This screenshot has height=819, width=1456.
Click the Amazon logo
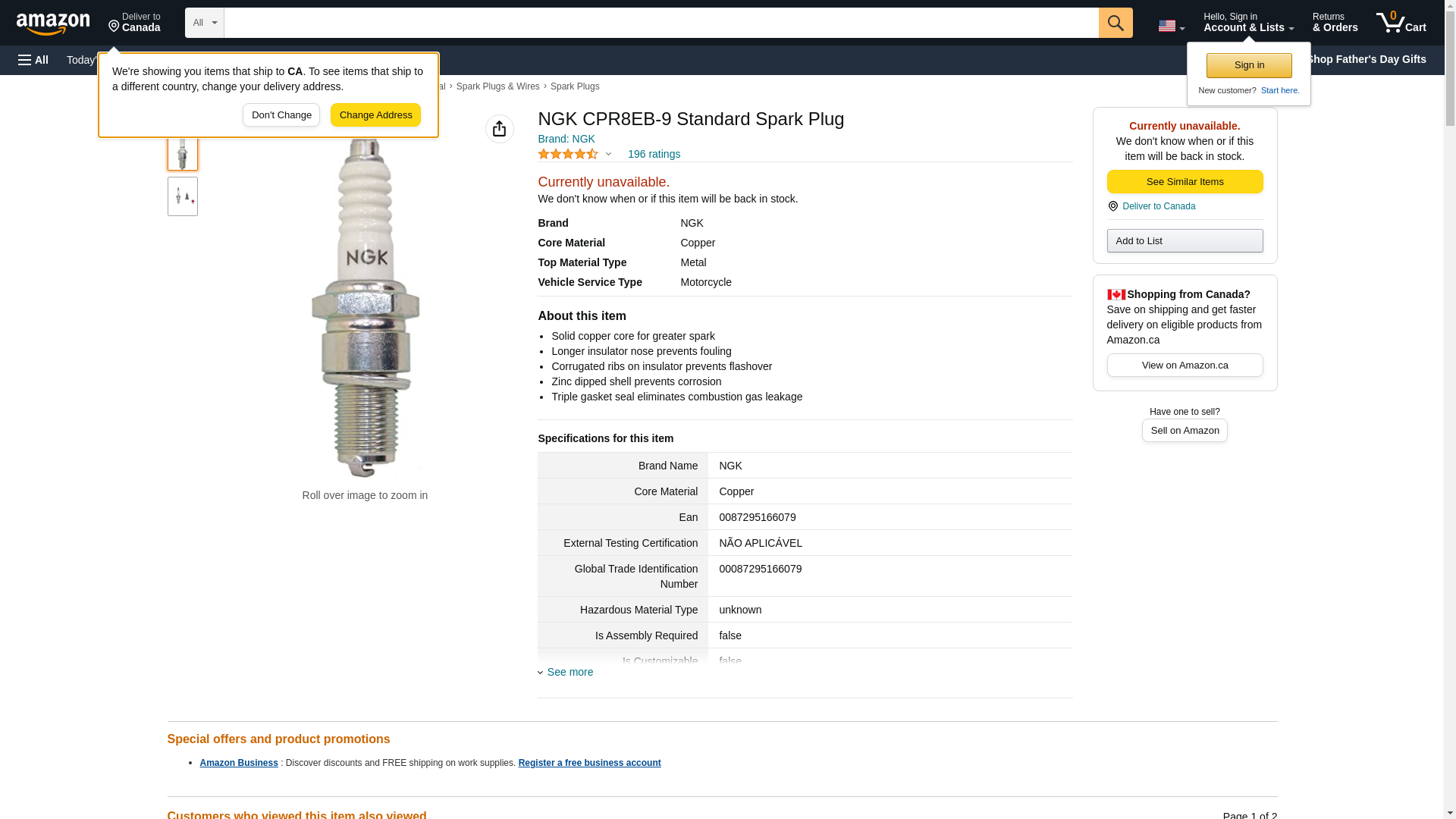click(x=53, y=24)
